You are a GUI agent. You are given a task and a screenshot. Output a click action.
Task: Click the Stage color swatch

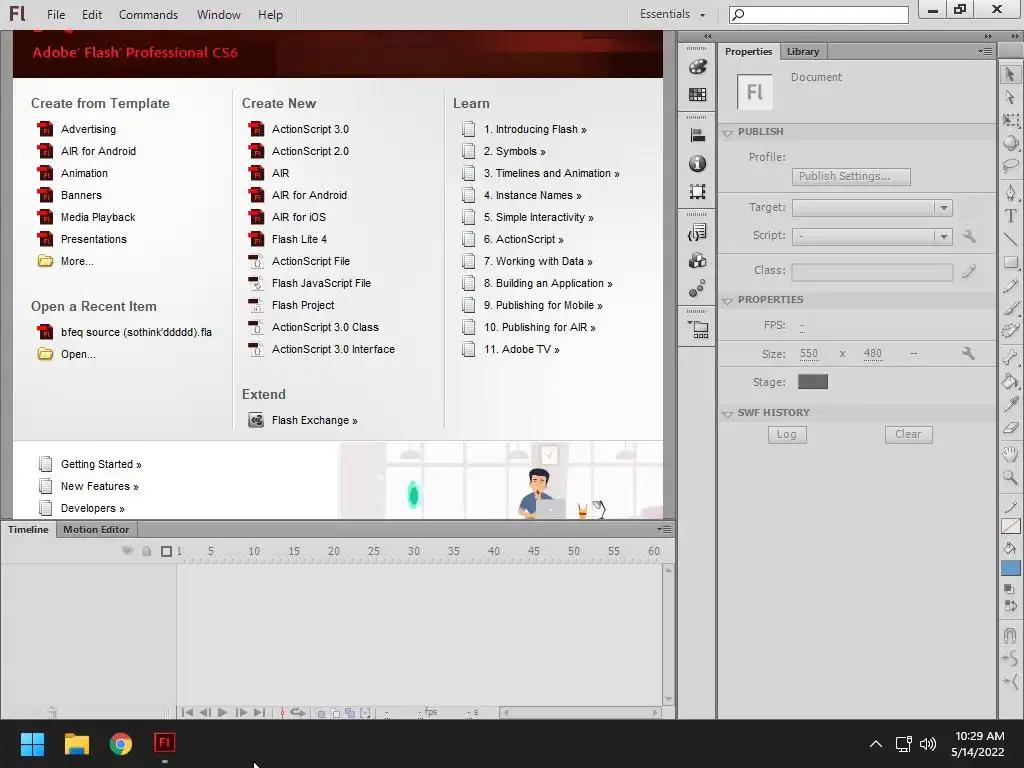click(x=812, y=381)
